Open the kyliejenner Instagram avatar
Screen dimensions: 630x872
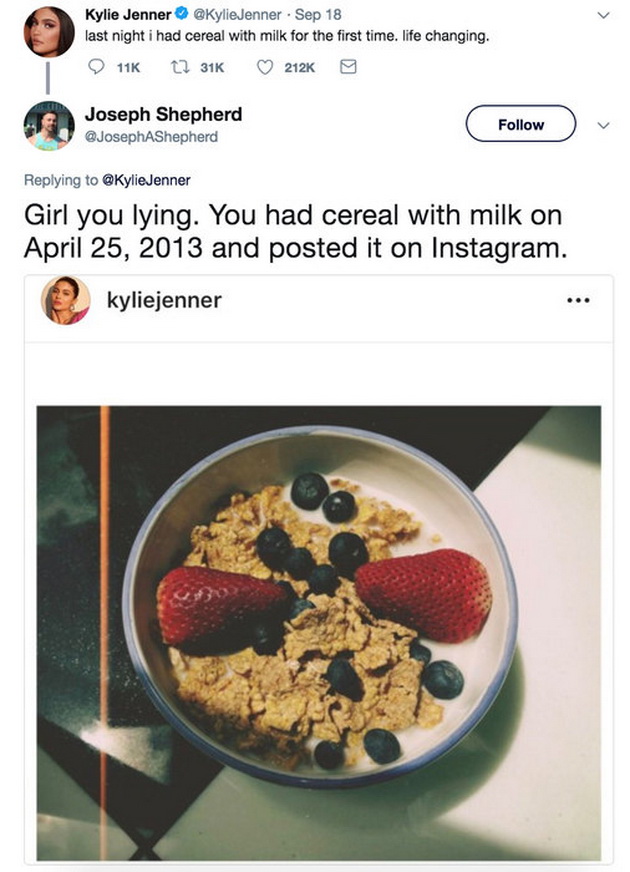66,300
